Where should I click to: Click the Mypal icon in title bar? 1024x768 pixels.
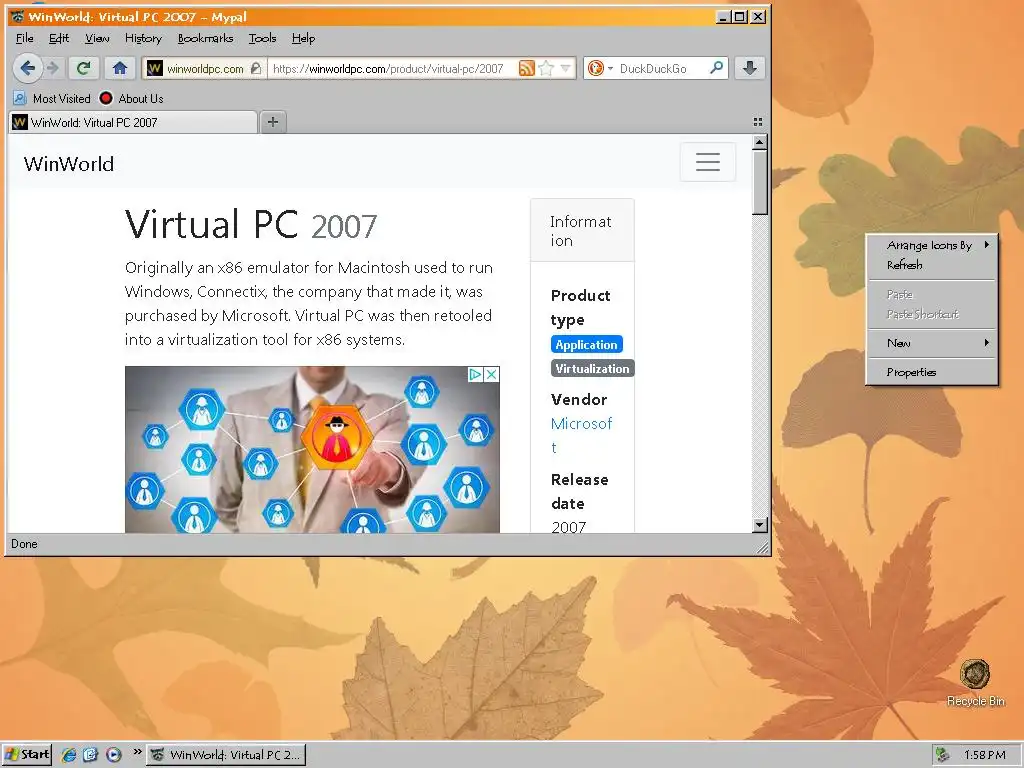18,16
